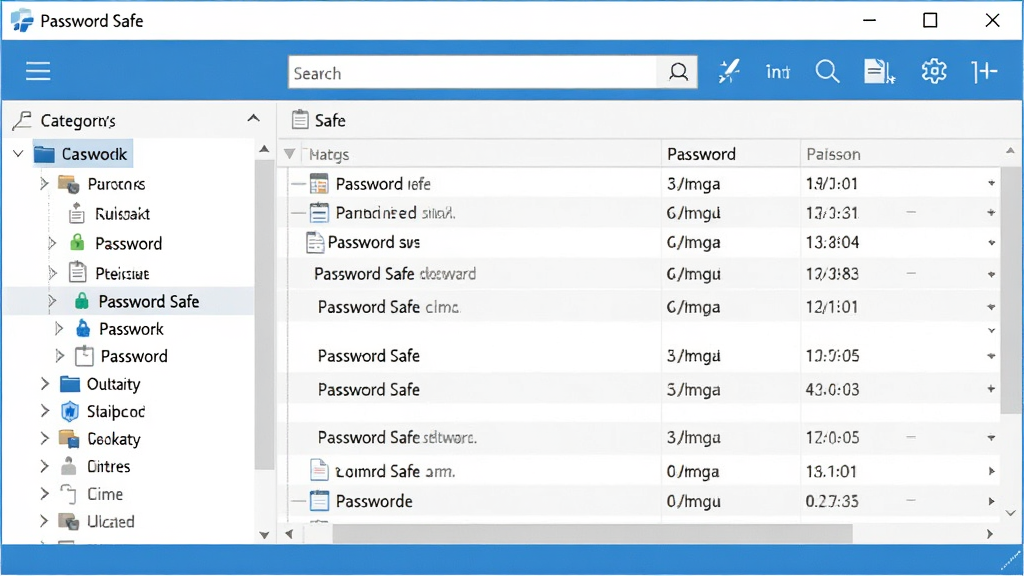Click the tree panel scroll up arrow
This screenshot has width=1024, height=576.
(x=264, y=149)
